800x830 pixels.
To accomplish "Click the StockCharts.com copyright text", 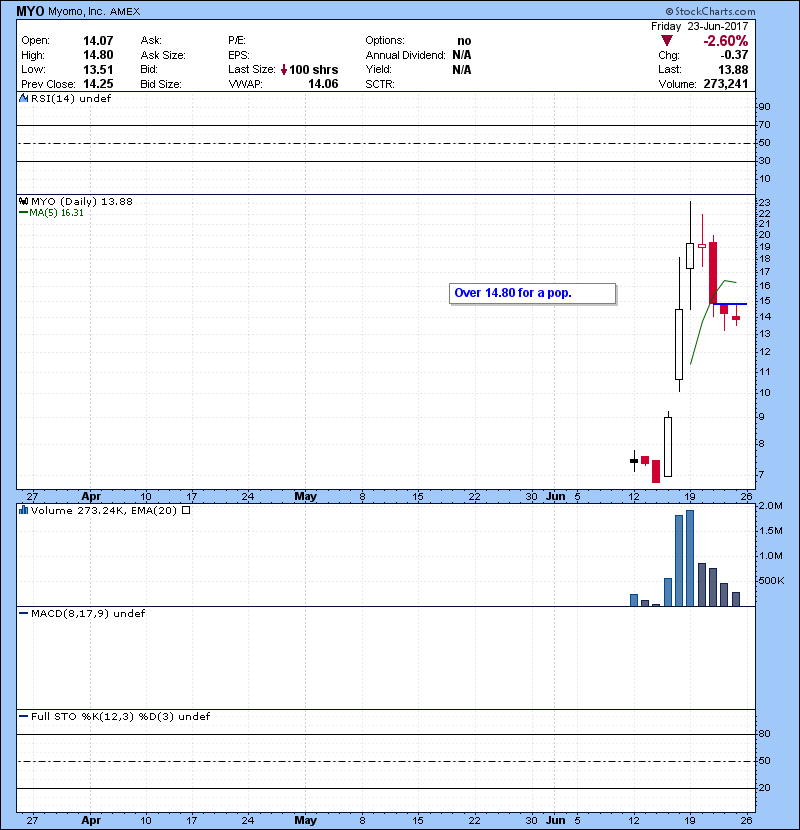I will [710, 11].
